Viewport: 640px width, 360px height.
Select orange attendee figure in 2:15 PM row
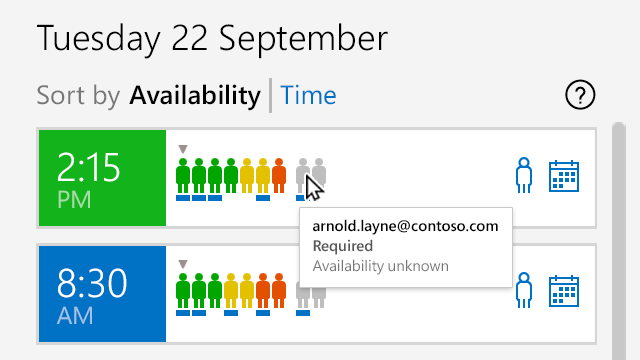(279, 176)
